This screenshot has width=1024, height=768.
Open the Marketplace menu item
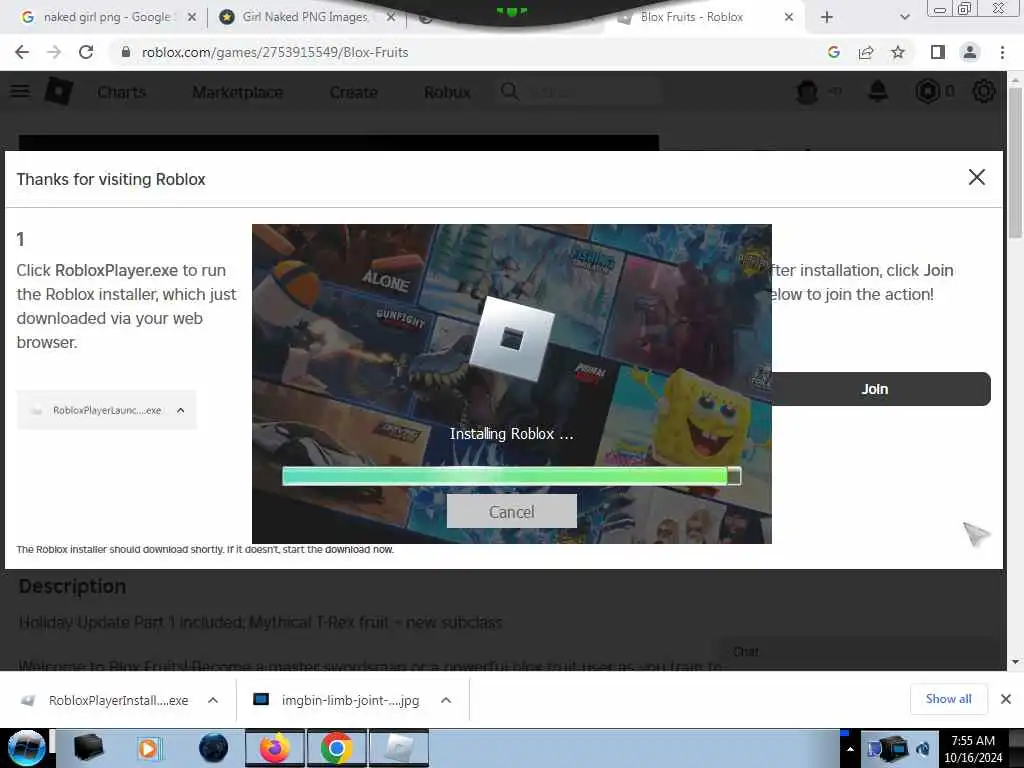238,92
